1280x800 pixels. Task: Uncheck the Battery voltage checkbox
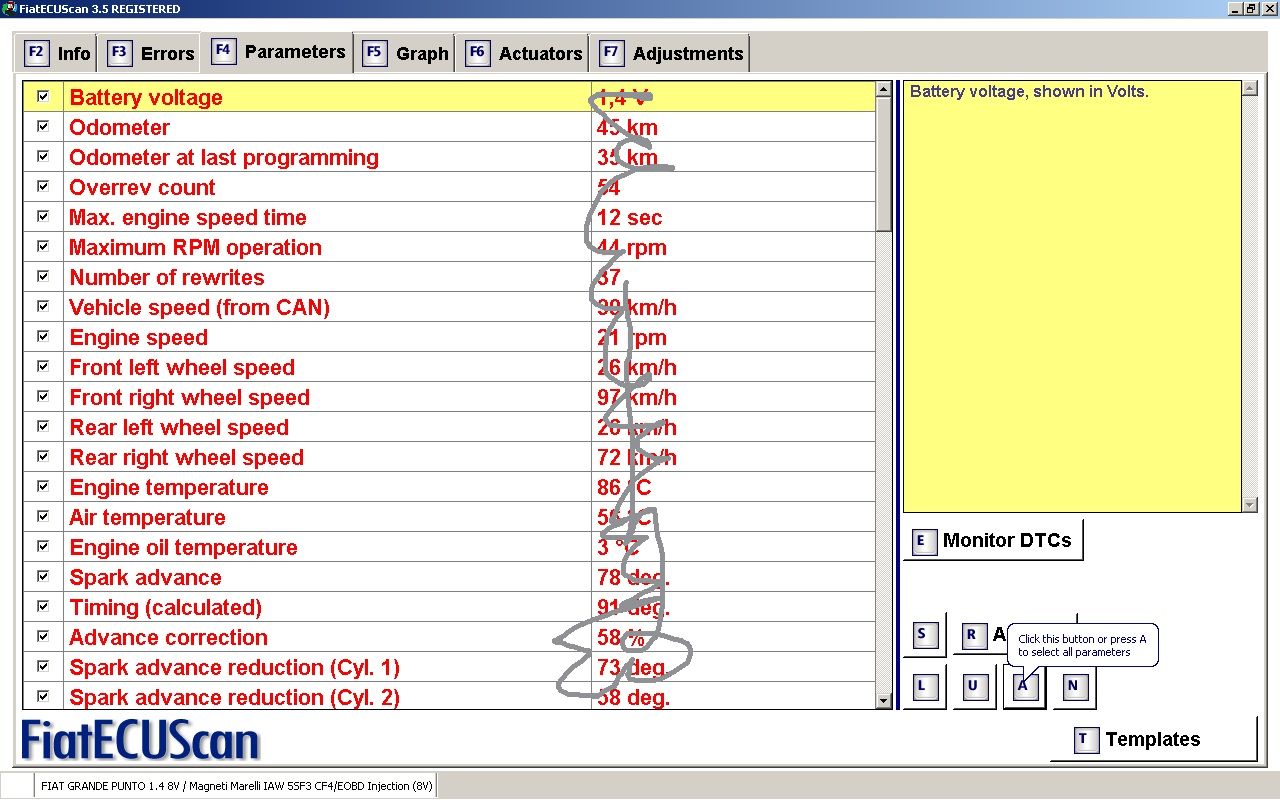click(43, 97)
